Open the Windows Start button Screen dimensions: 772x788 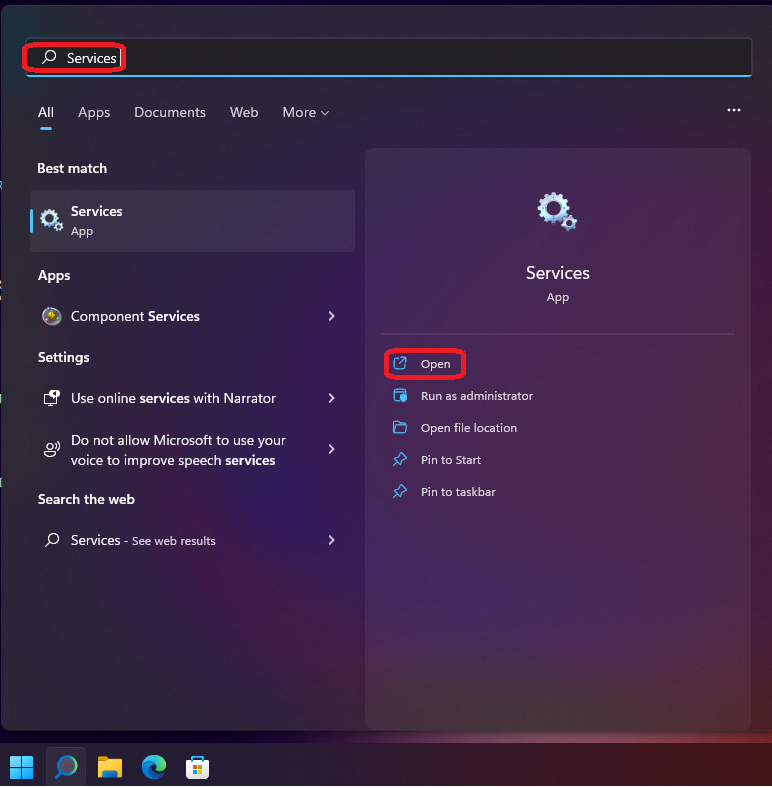(x=22, y=767)
